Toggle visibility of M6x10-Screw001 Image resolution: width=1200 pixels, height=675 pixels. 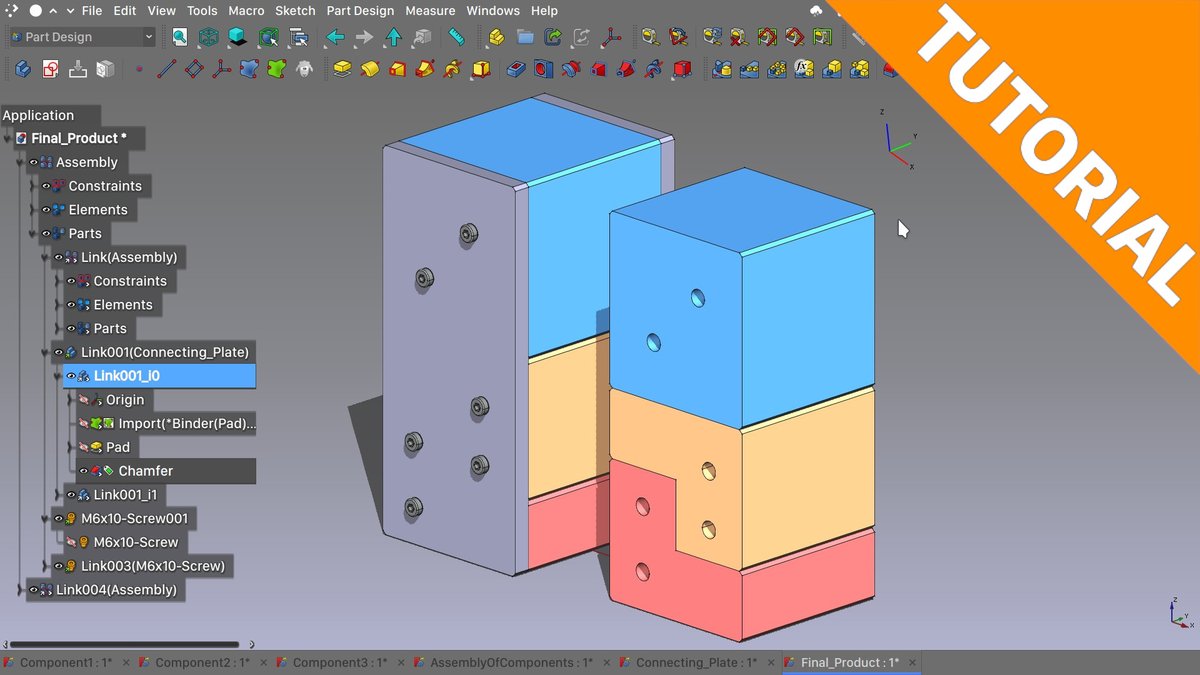click(x=59, y=518)
